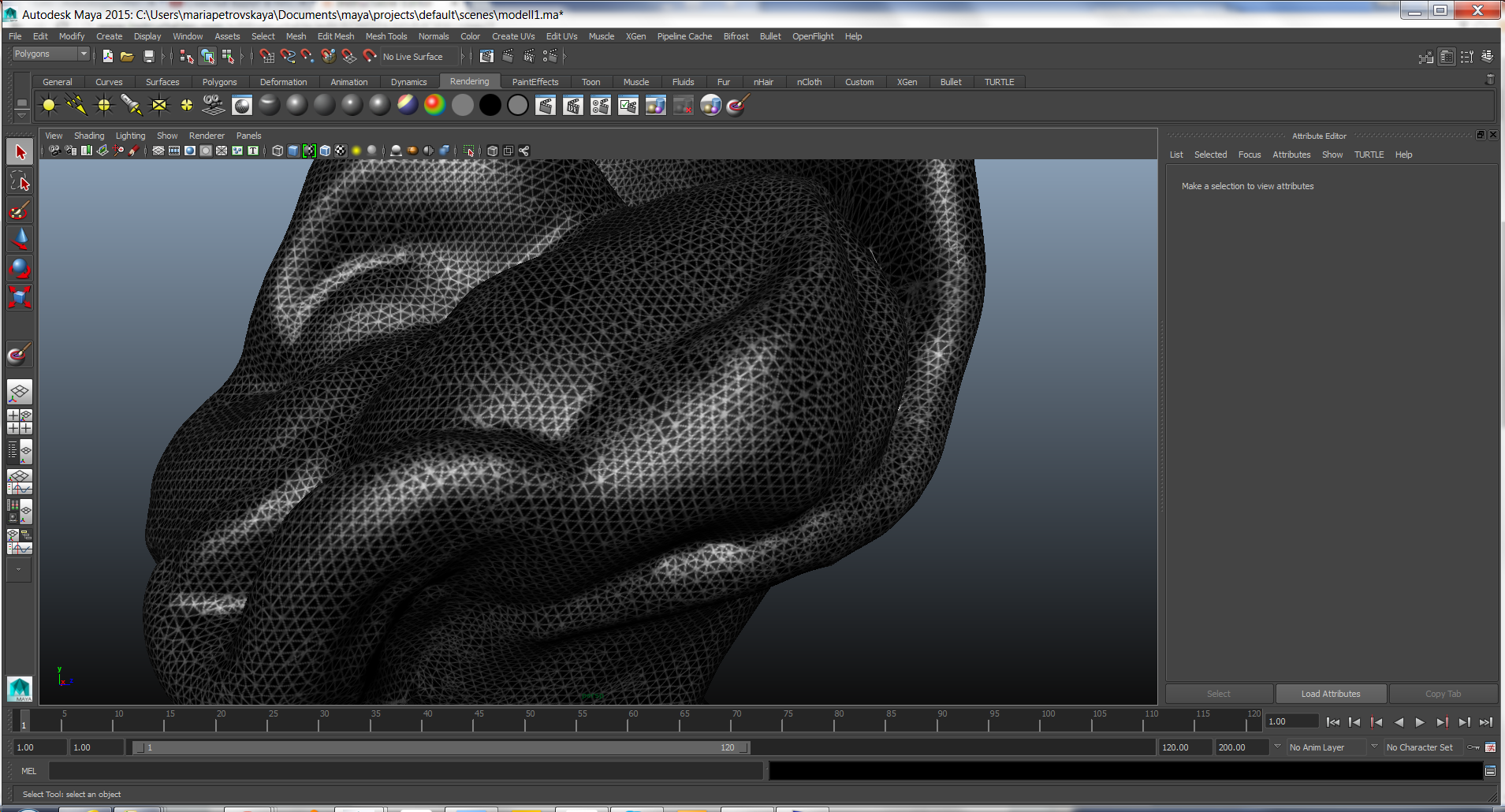
Task: Open the No Character Set dropdown
Action: click(x=1424, y=747)
